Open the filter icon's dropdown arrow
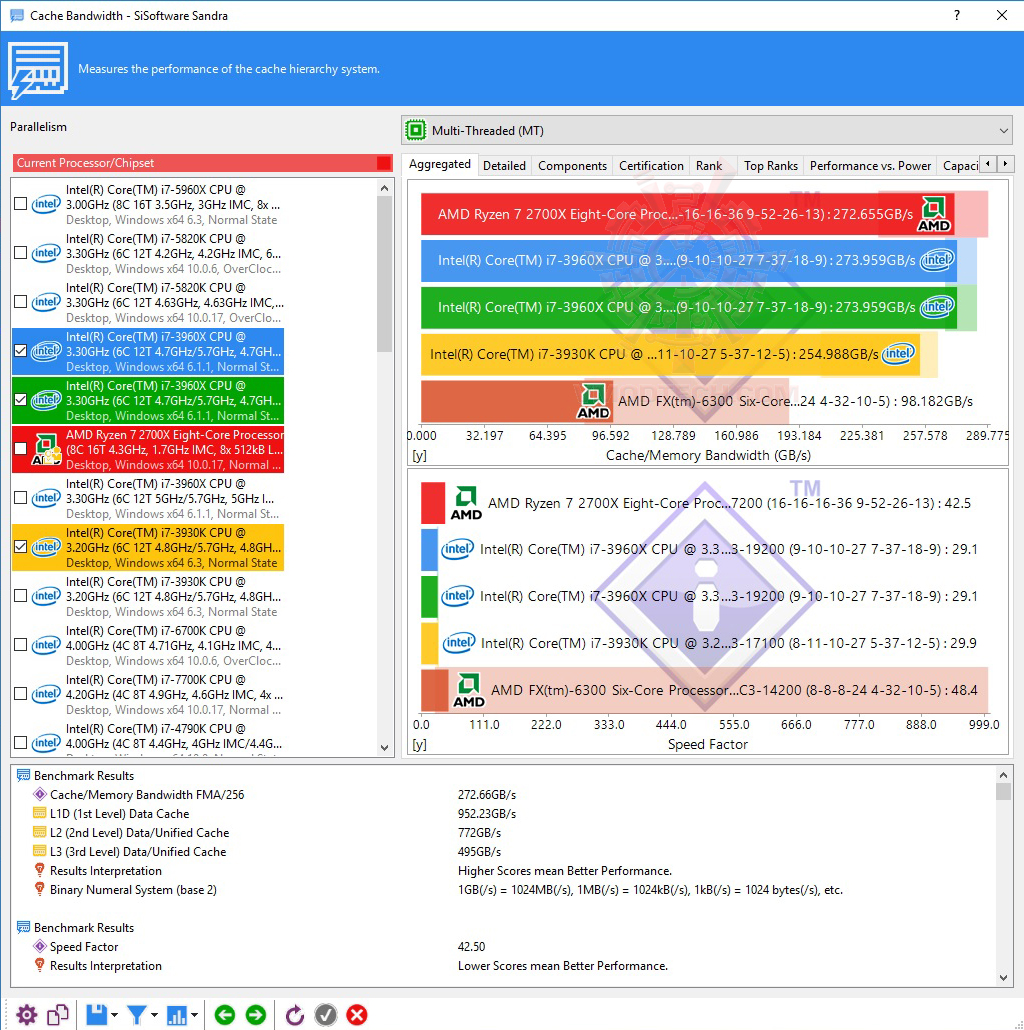The image size is (1024, 1030). pyautogui.click(x=154, y=1016)
